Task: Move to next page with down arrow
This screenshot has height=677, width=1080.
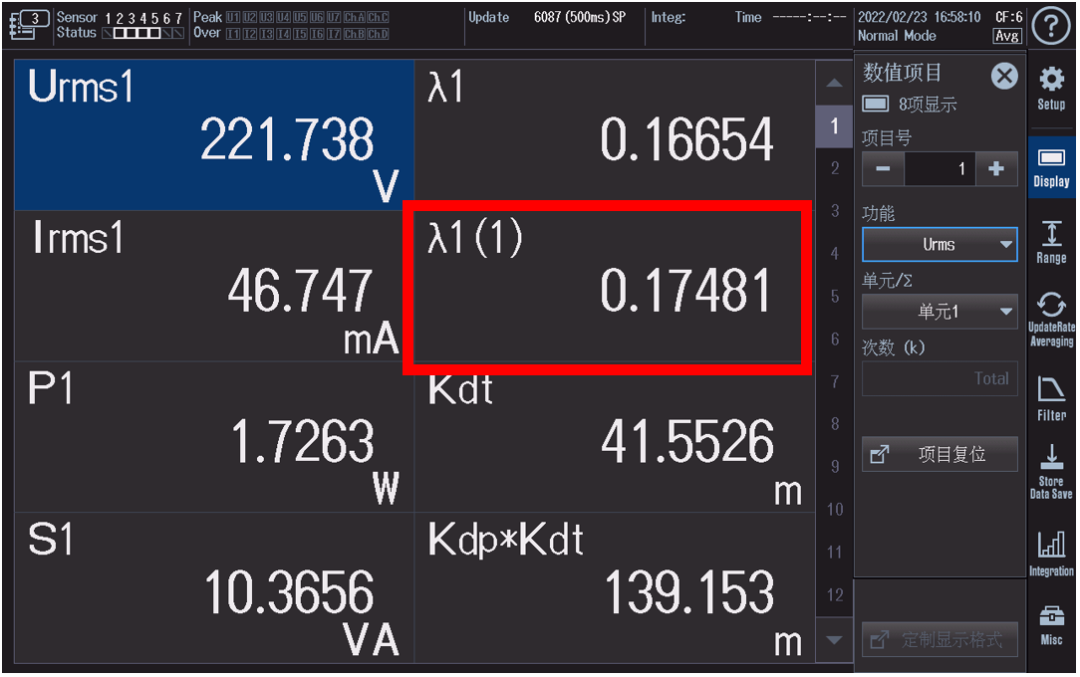Action: (834, 640)
